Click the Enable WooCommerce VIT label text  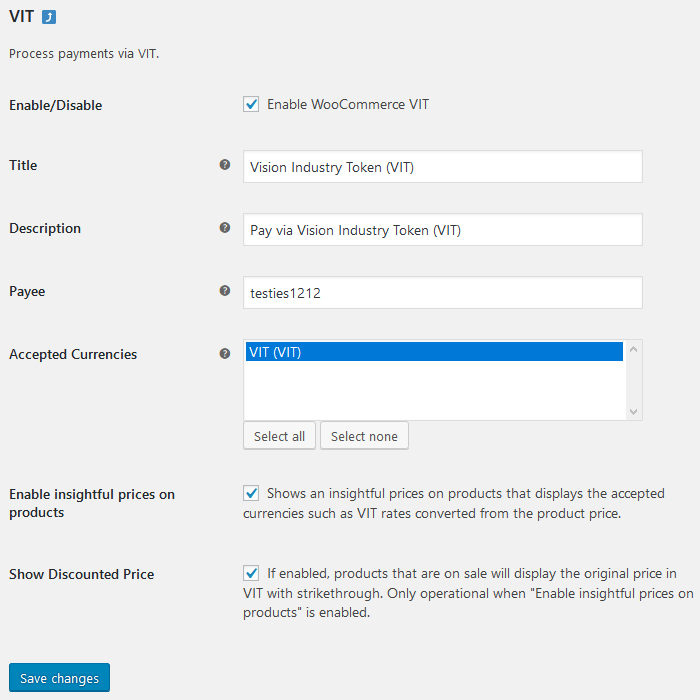(x=347, y=104)
